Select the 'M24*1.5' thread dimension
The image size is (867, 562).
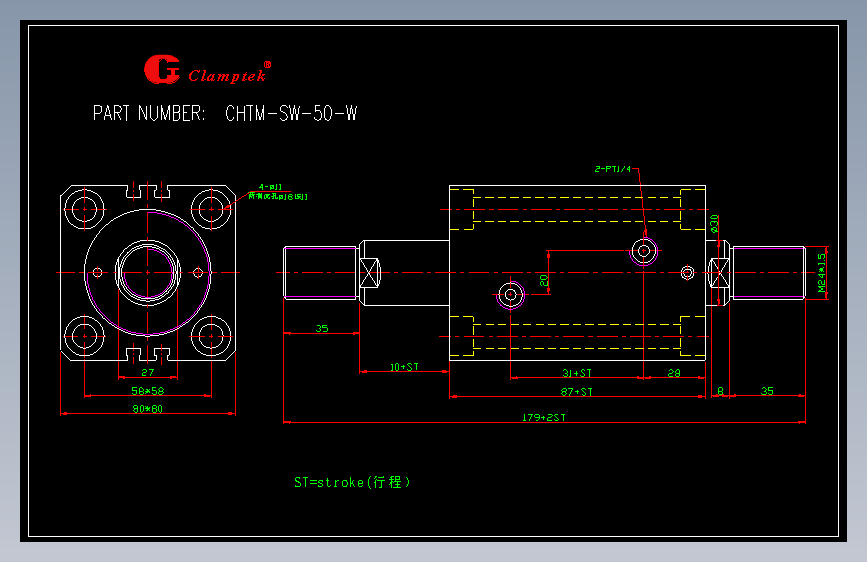coord(822,273)
